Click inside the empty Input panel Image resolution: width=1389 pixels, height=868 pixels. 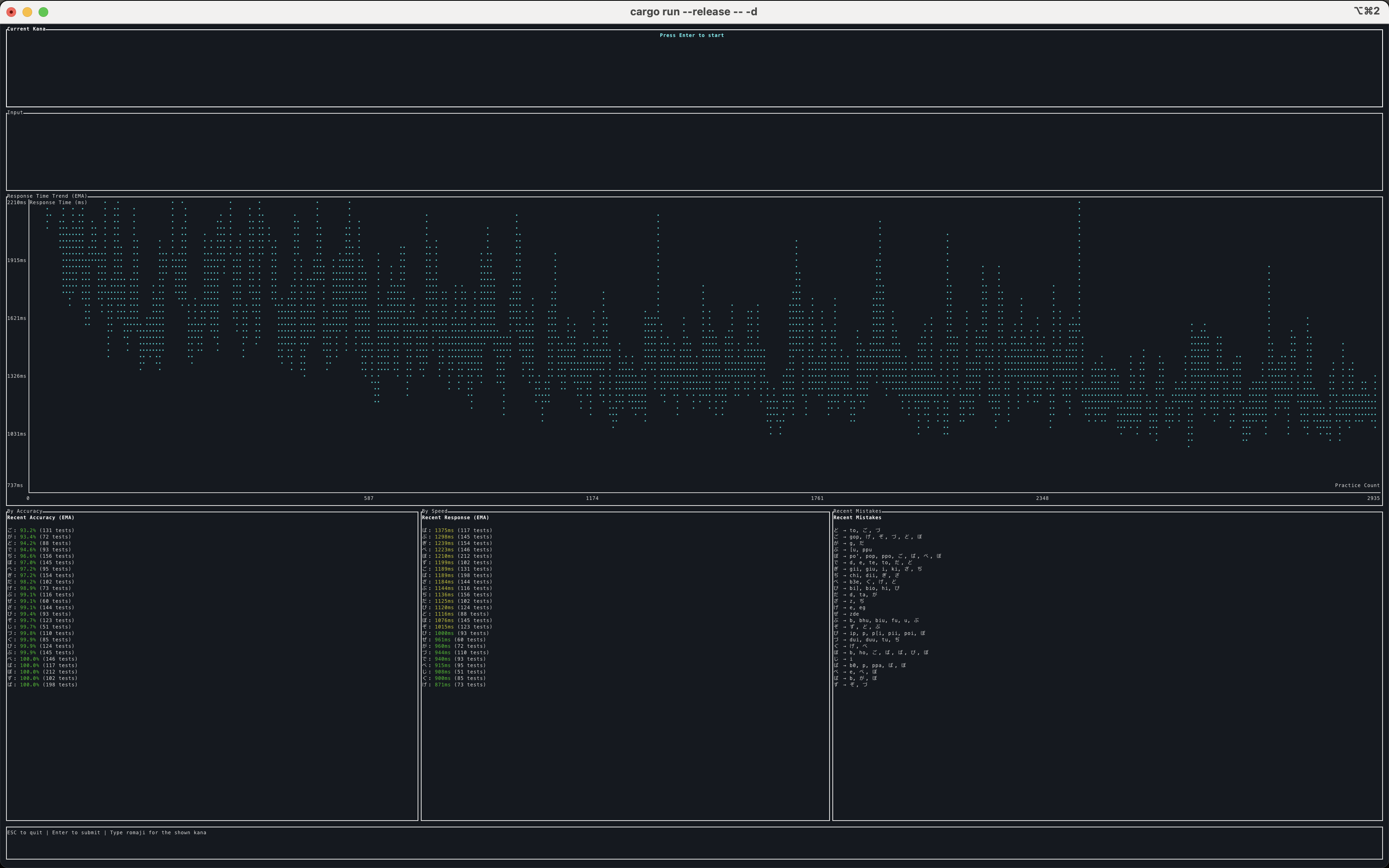tap(694, 152)
